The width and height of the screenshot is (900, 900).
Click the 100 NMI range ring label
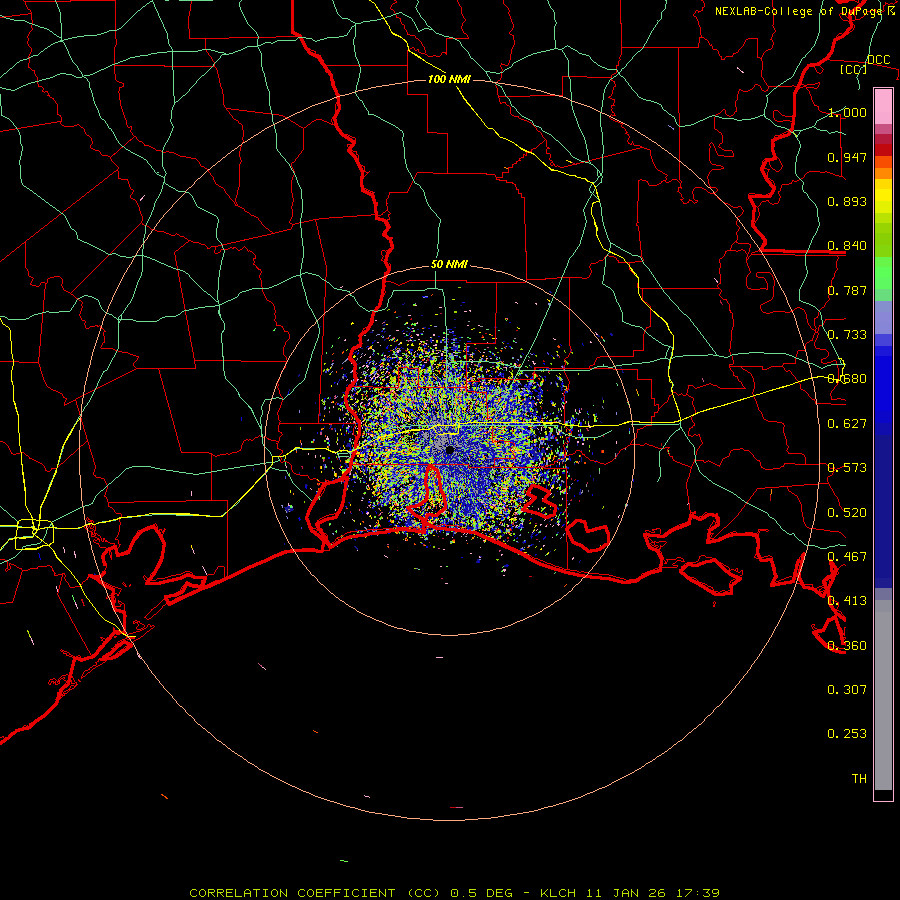point(449,79)
